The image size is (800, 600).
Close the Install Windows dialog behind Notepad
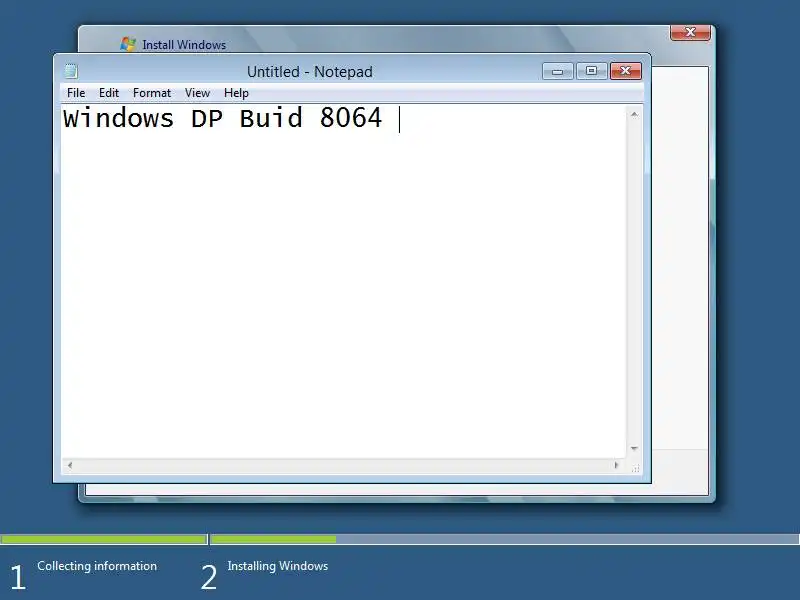pyautogui.click(x=690, y=32)
